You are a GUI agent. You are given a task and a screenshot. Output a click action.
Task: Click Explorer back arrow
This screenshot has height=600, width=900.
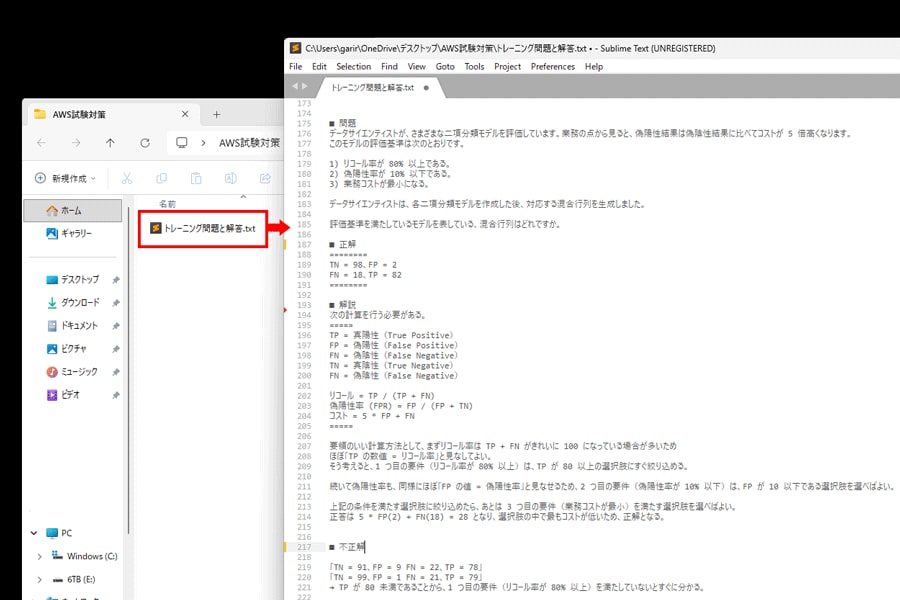pyautogui.click(x=41, y=143)
